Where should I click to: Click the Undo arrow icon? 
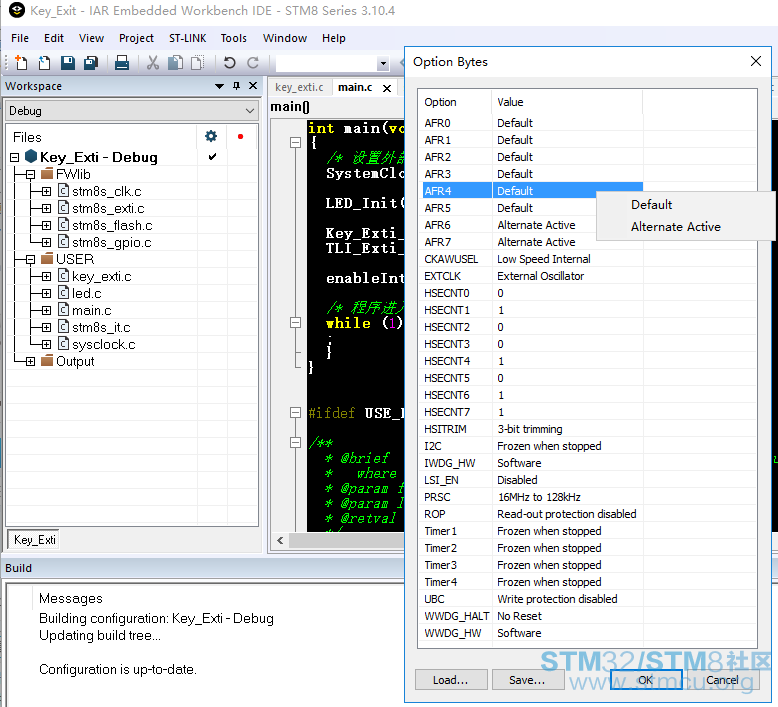click(229, 63)
